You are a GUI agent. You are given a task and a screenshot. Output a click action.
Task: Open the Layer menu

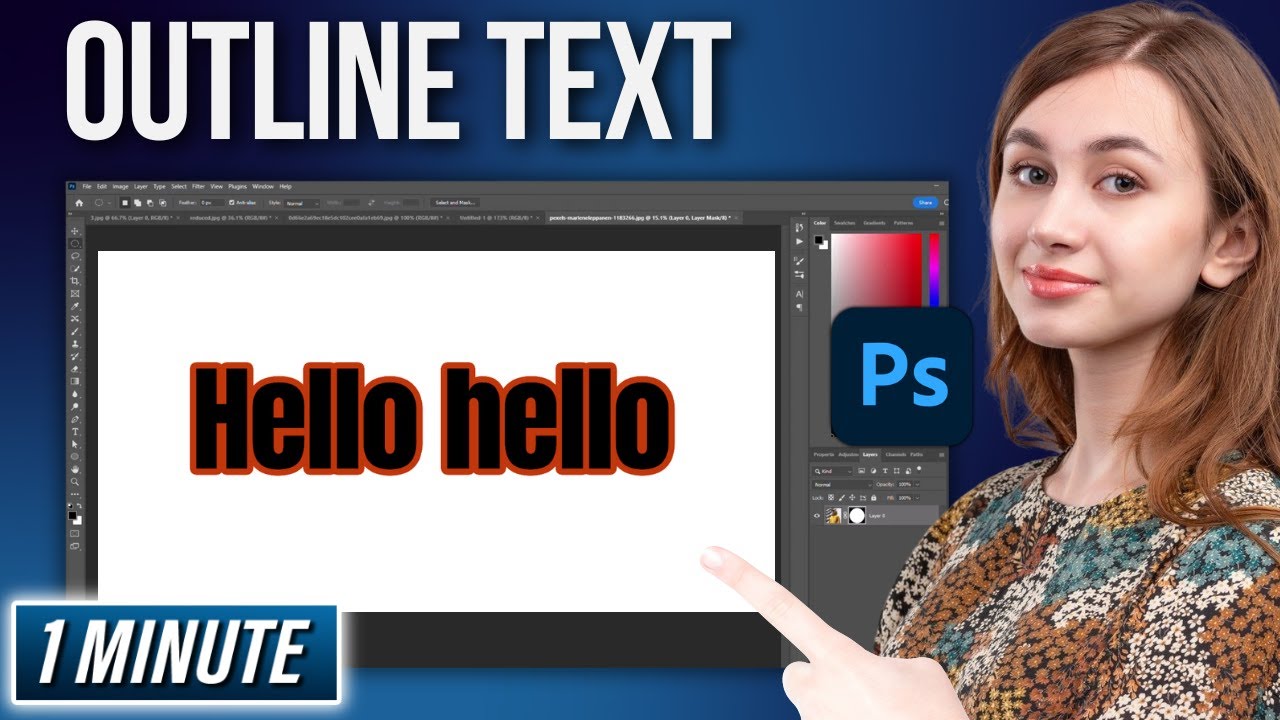pyautogui.click(x=141, y=186)
